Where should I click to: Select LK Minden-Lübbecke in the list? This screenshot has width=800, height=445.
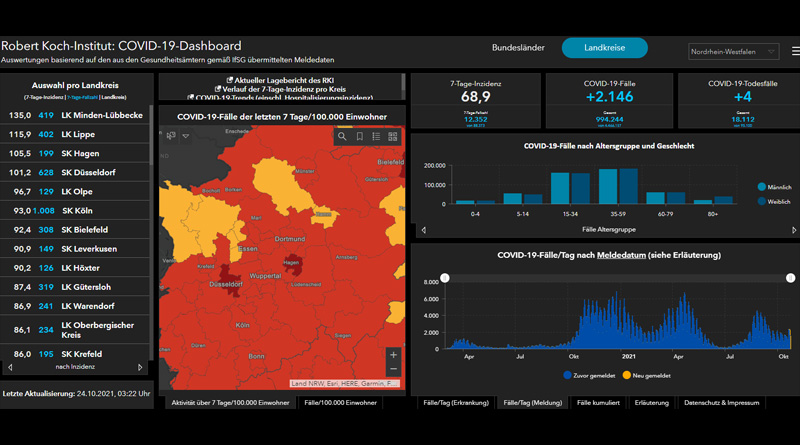74,115
